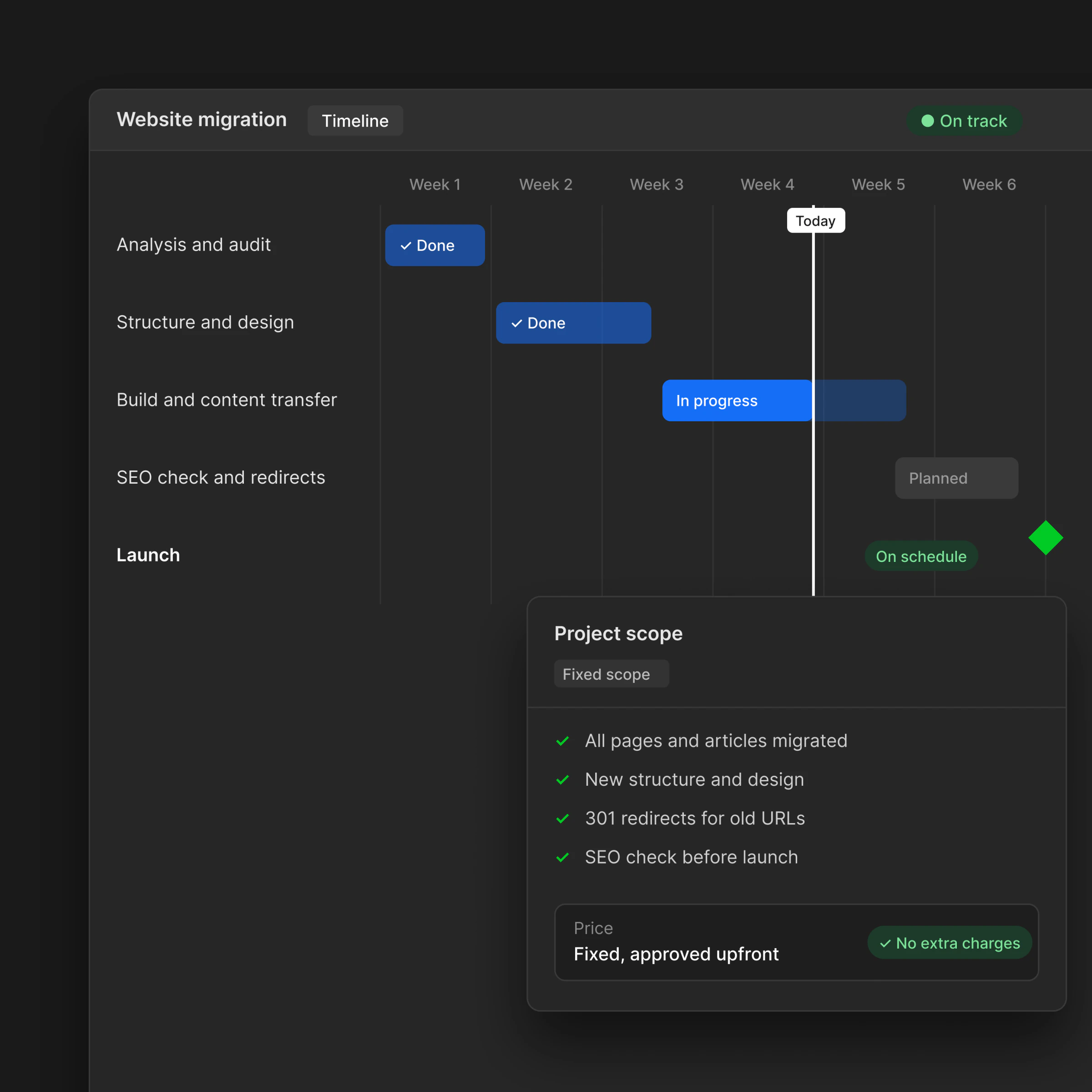1092x1092 pixels.
Task: Select the Launch row label
Action: coord(148,555)
